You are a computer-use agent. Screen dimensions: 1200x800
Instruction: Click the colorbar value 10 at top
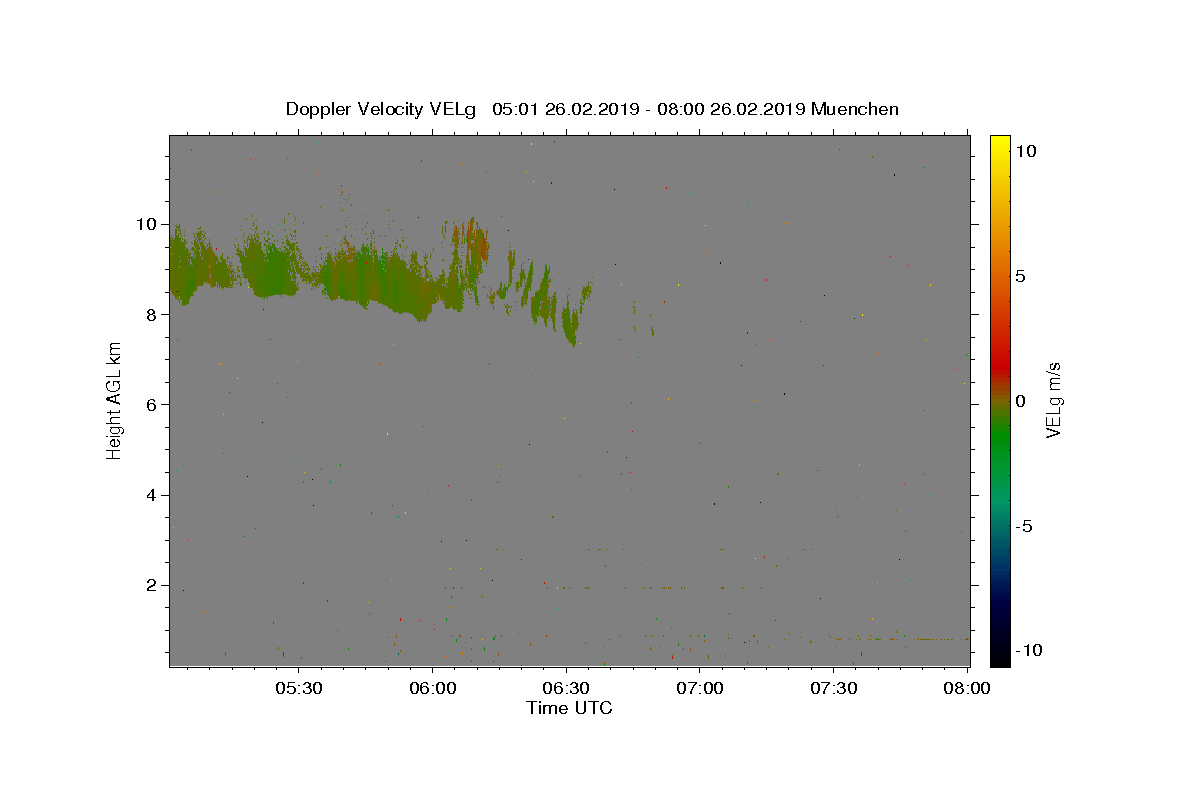click(x=1024, y=150)
